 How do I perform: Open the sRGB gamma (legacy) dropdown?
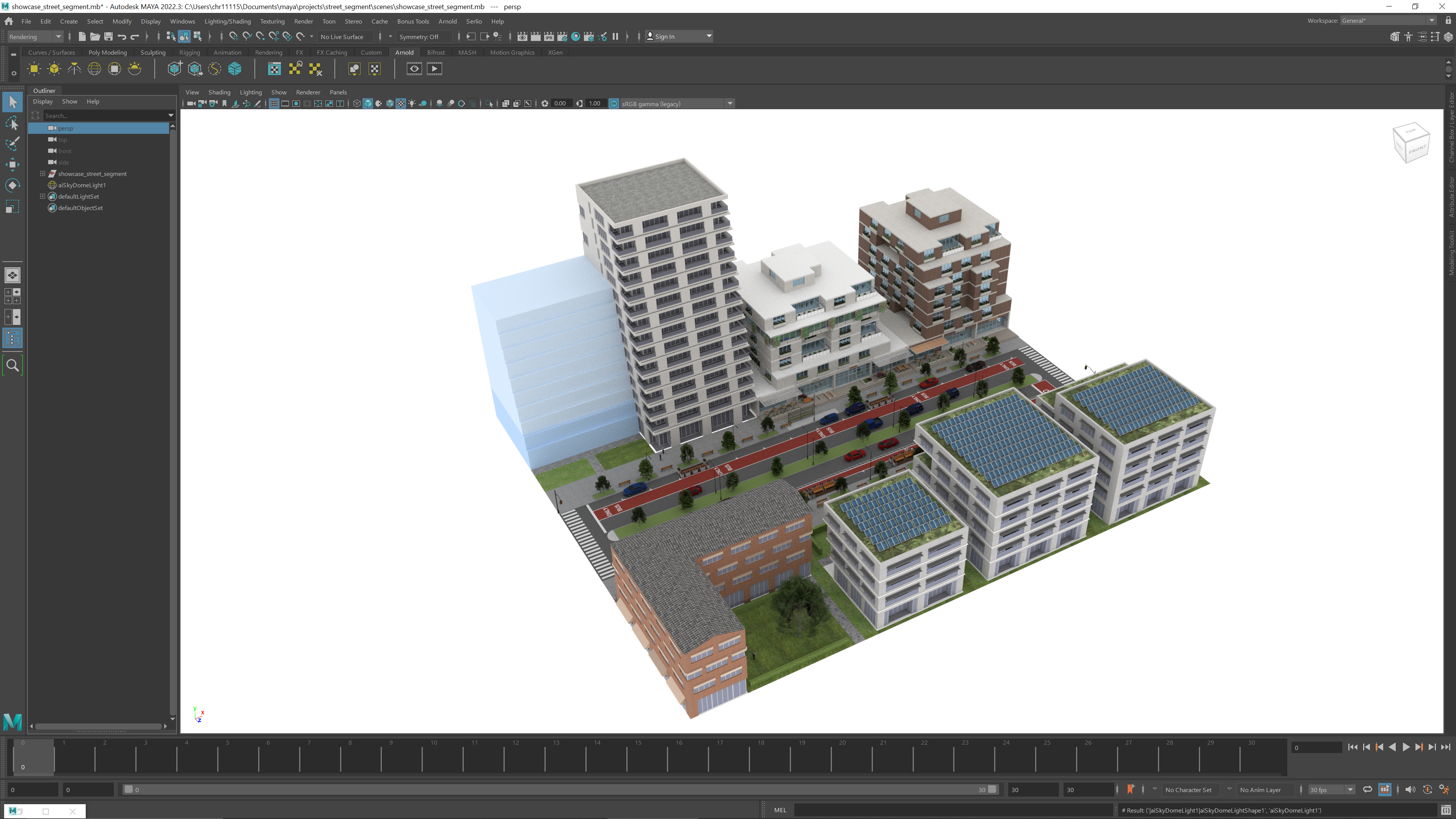pos(677,104)
